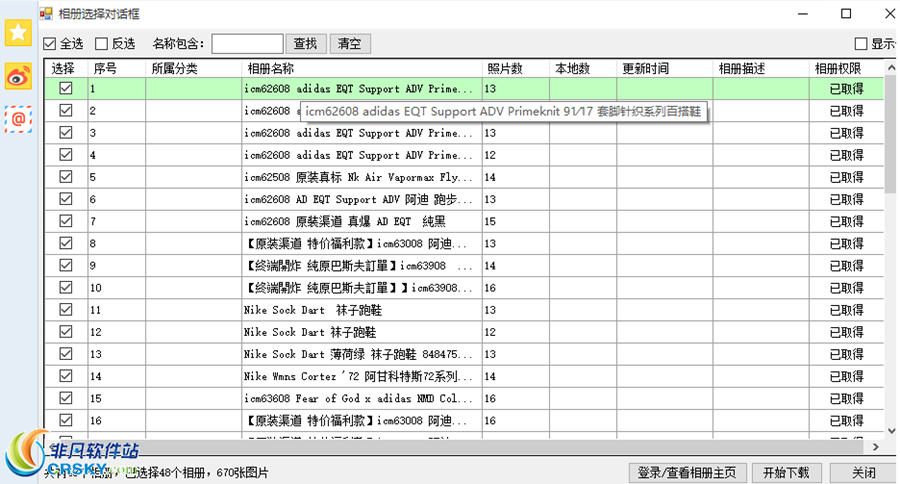
Task: Click the 登录/查看相册主页 button
Action: (688, 473)
